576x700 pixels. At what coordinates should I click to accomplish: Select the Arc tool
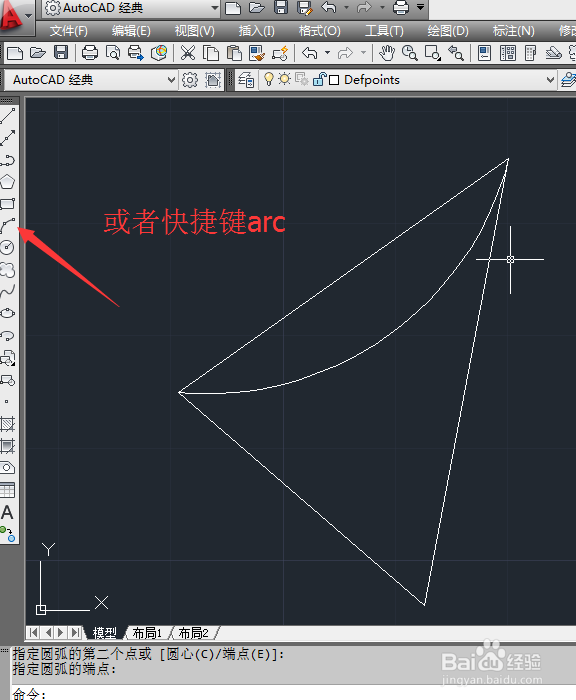[8, 226]
